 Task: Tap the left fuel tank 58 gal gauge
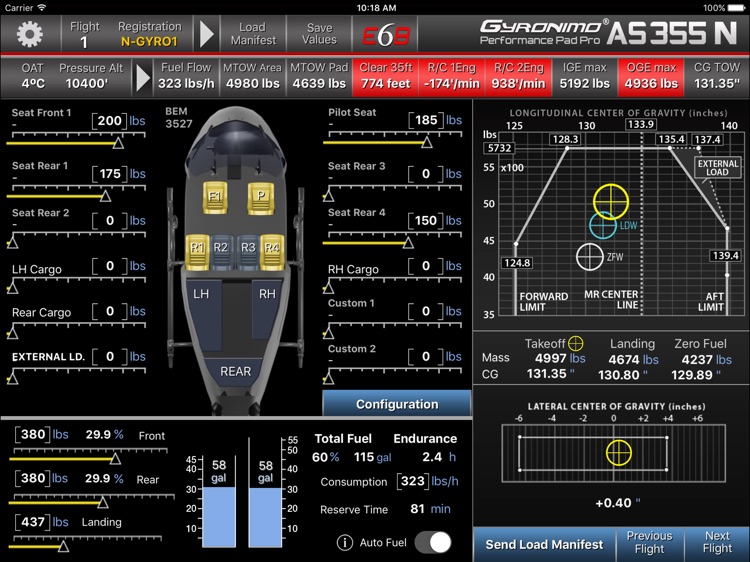(219, 502)
